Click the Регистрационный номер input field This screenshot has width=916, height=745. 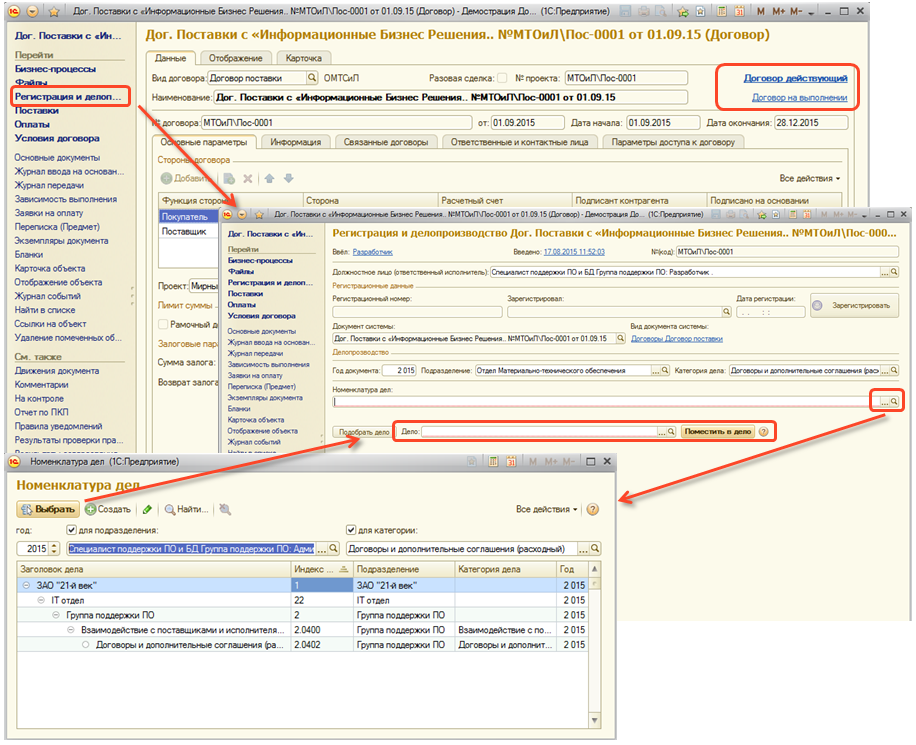coord(414,311)
